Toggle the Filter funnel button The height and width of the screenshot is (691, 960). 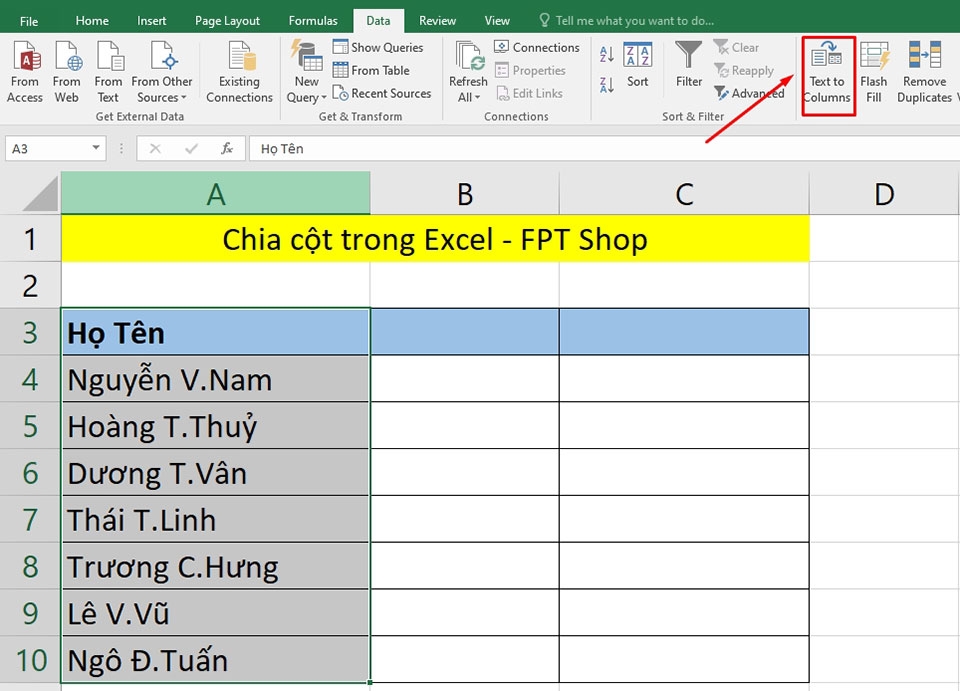pyautogui.click(x=689, y=65)
